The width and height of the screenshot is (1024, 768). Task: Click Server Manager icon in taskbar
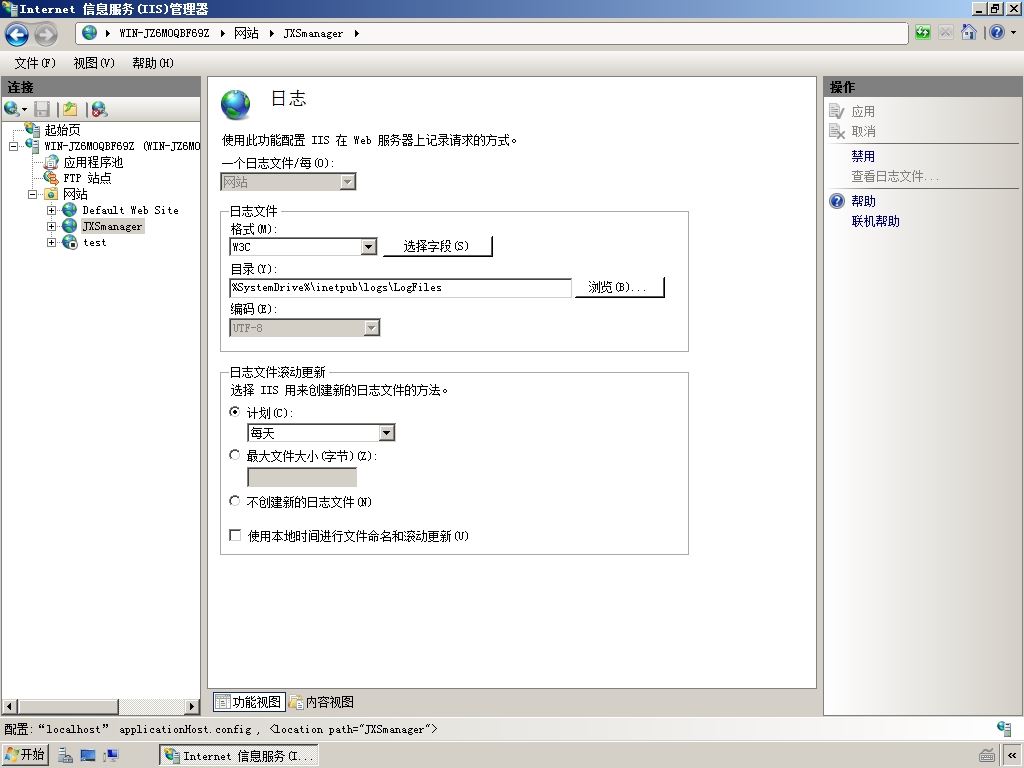[65, 756]
